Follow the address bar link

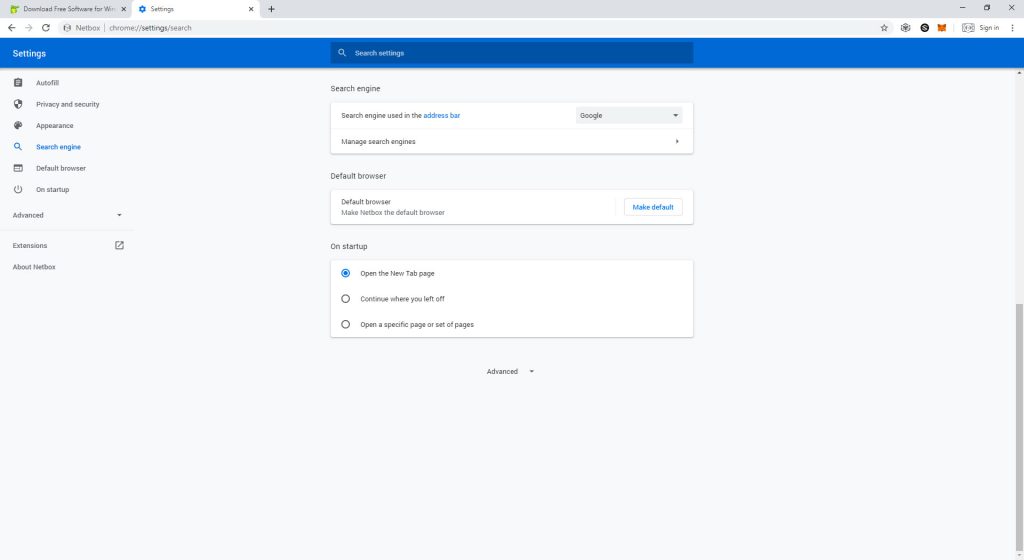tap(441, 116)
